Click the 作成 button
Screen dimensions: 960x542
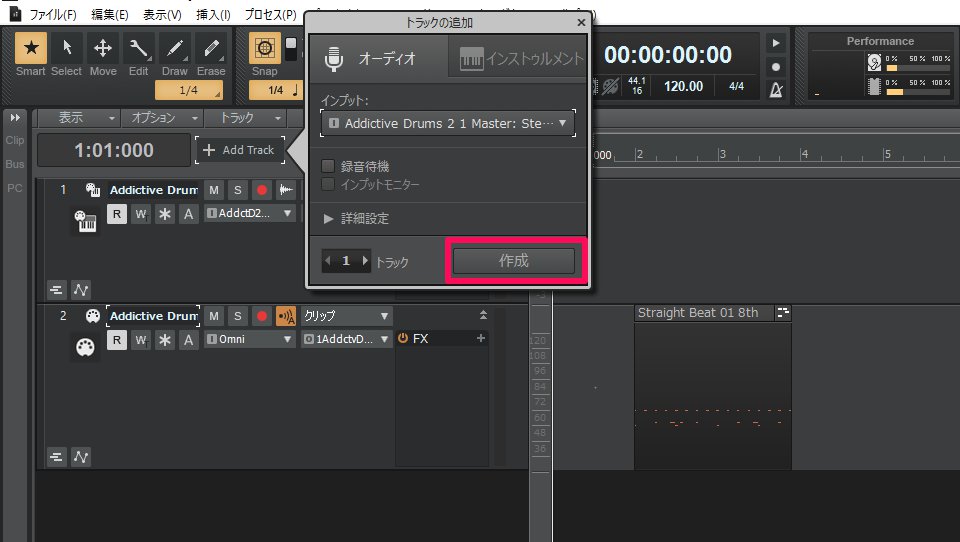pos(514,261)
